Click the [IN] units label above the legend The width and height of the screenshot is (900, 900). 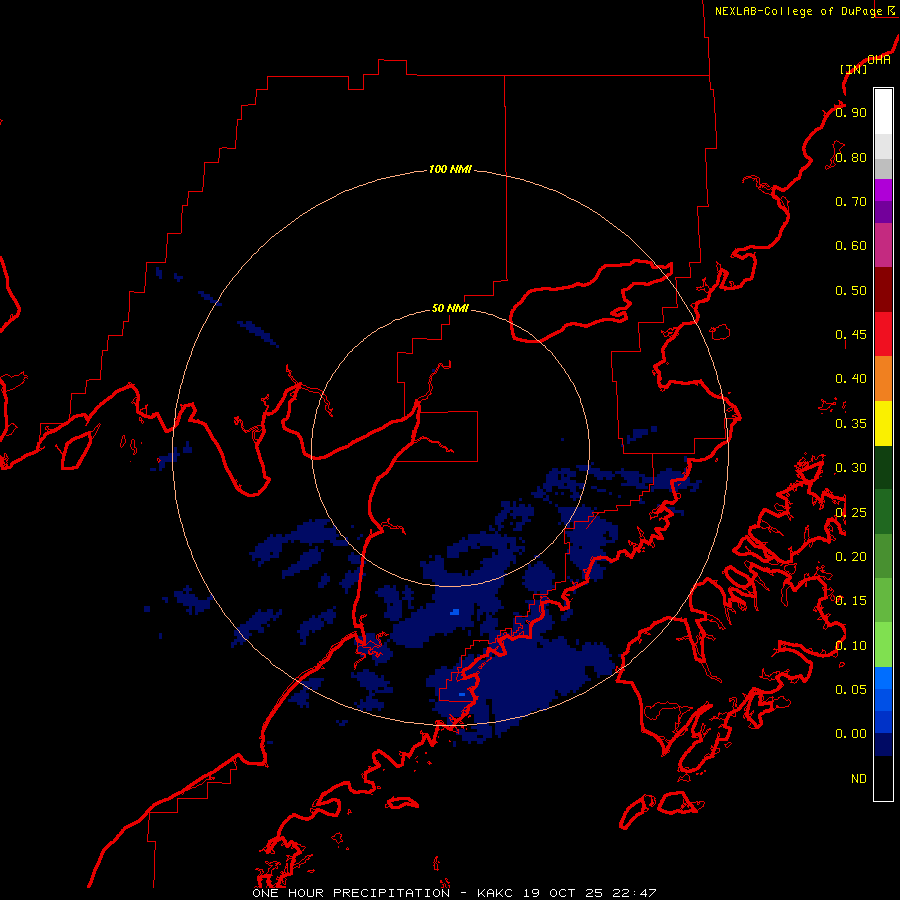(x=854, y=69)
